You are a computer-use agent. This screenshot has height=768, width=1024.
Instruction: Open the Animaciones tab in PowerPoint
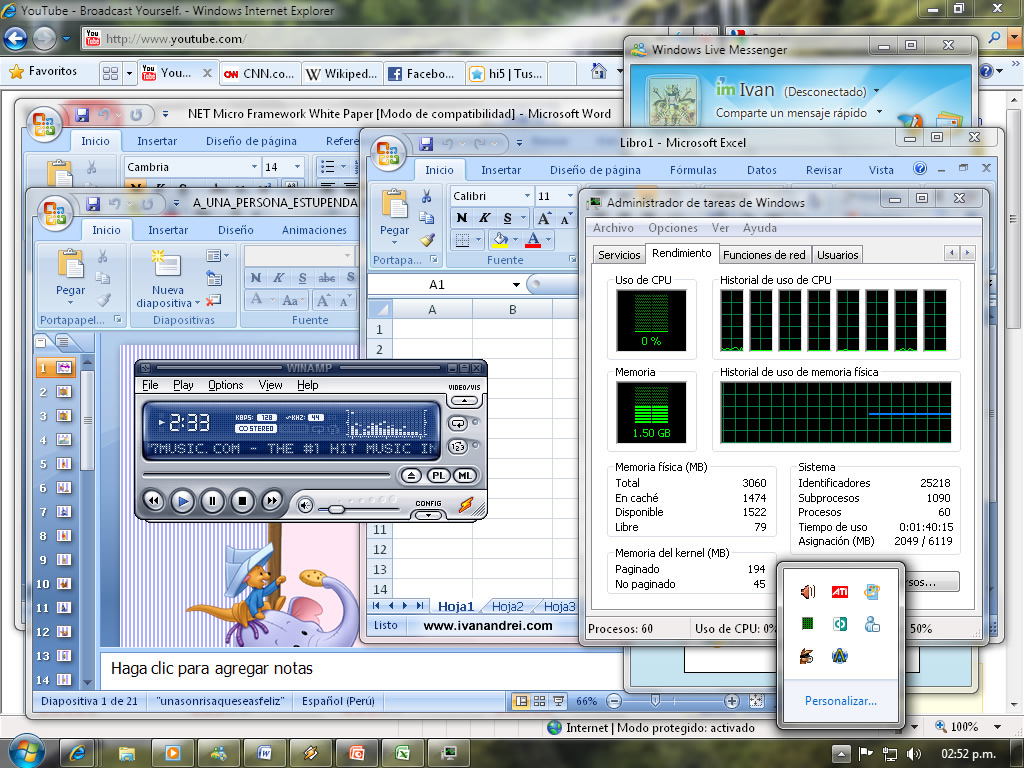(314, 230)
